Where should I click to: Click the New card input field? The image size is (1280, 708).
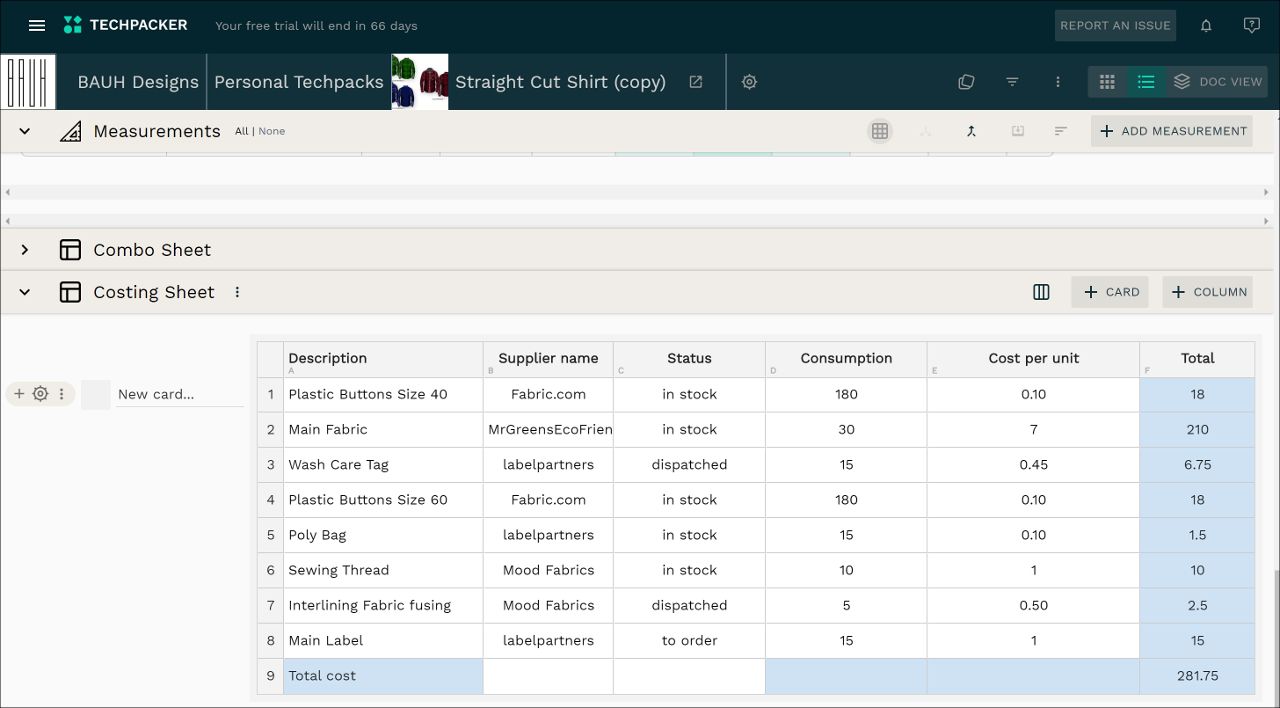point(180,394)
